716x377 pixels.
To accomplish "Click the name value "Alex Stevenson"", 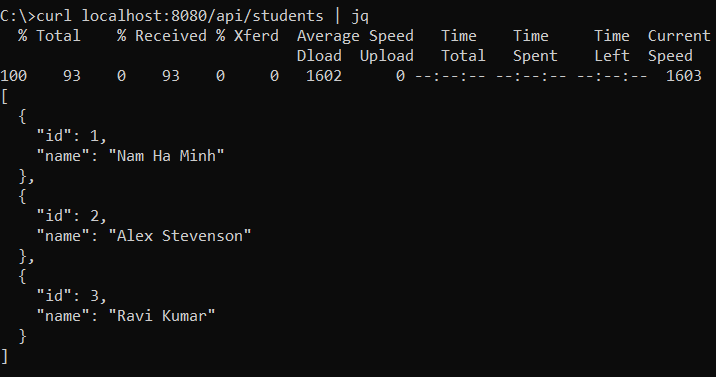I will (x=180, y=236).
